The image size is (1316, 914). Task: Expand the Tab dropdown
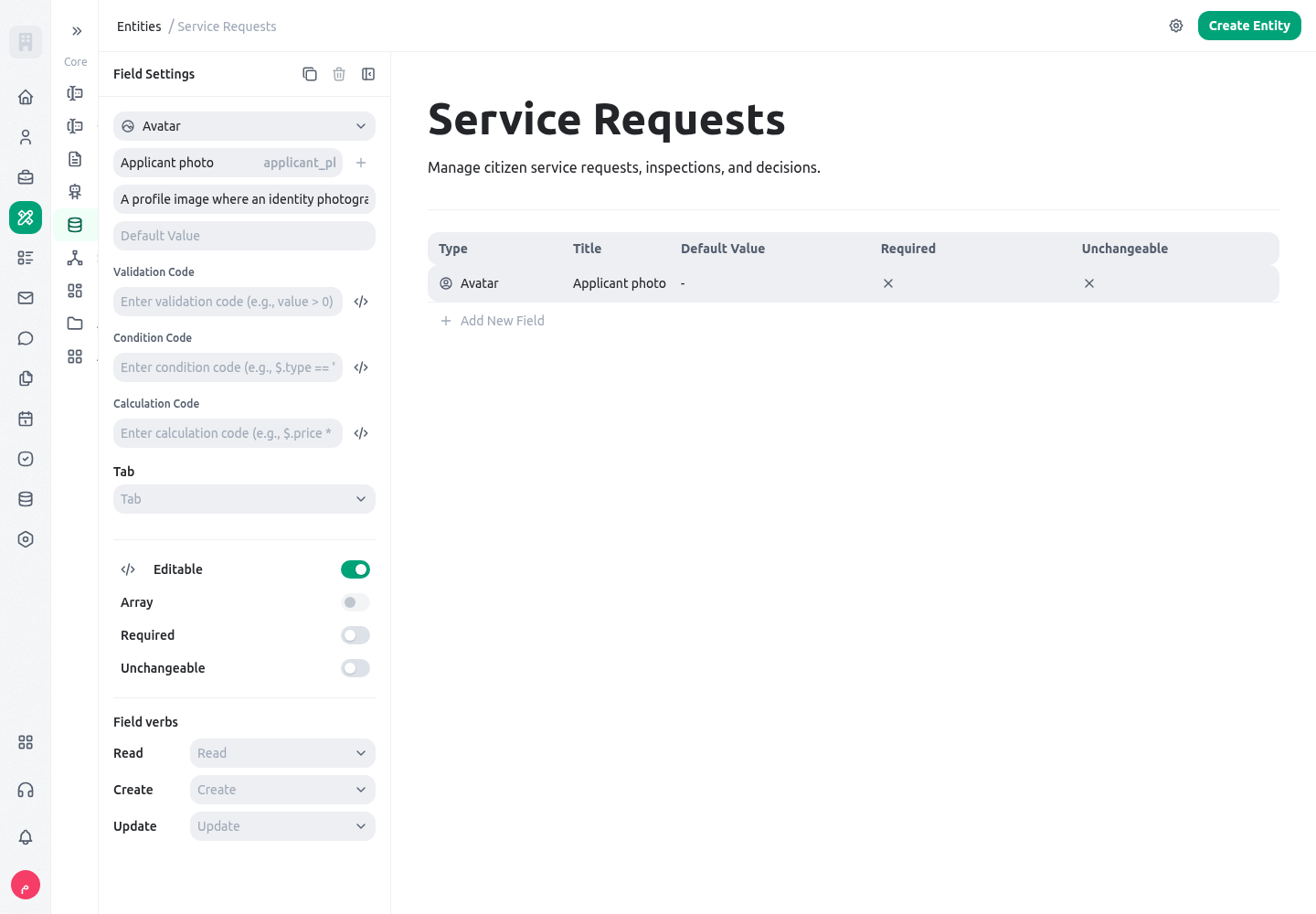pos(244,499)
